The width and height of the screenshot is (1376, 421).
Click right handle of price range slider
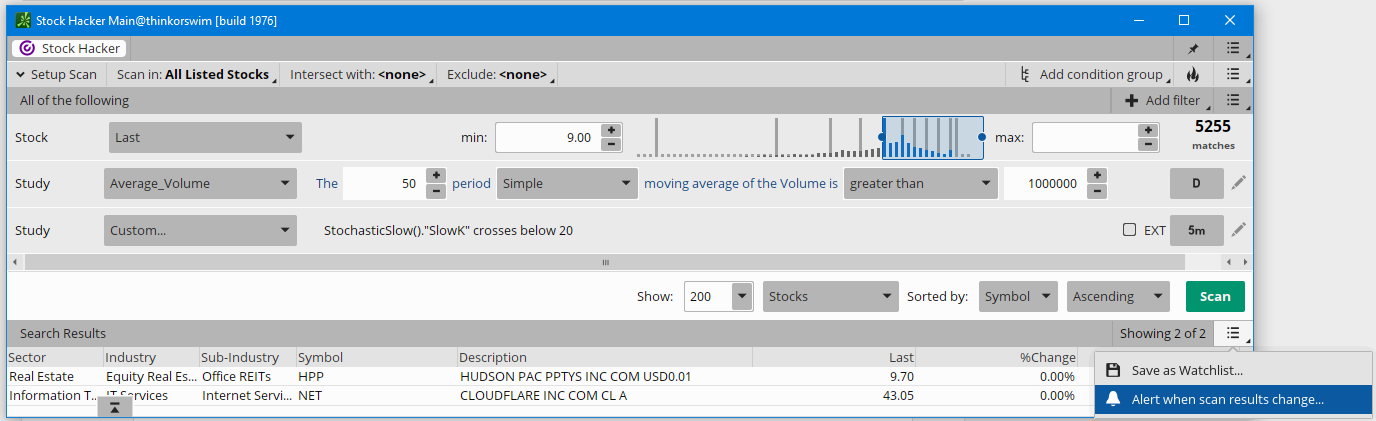(x=982, y=137)
